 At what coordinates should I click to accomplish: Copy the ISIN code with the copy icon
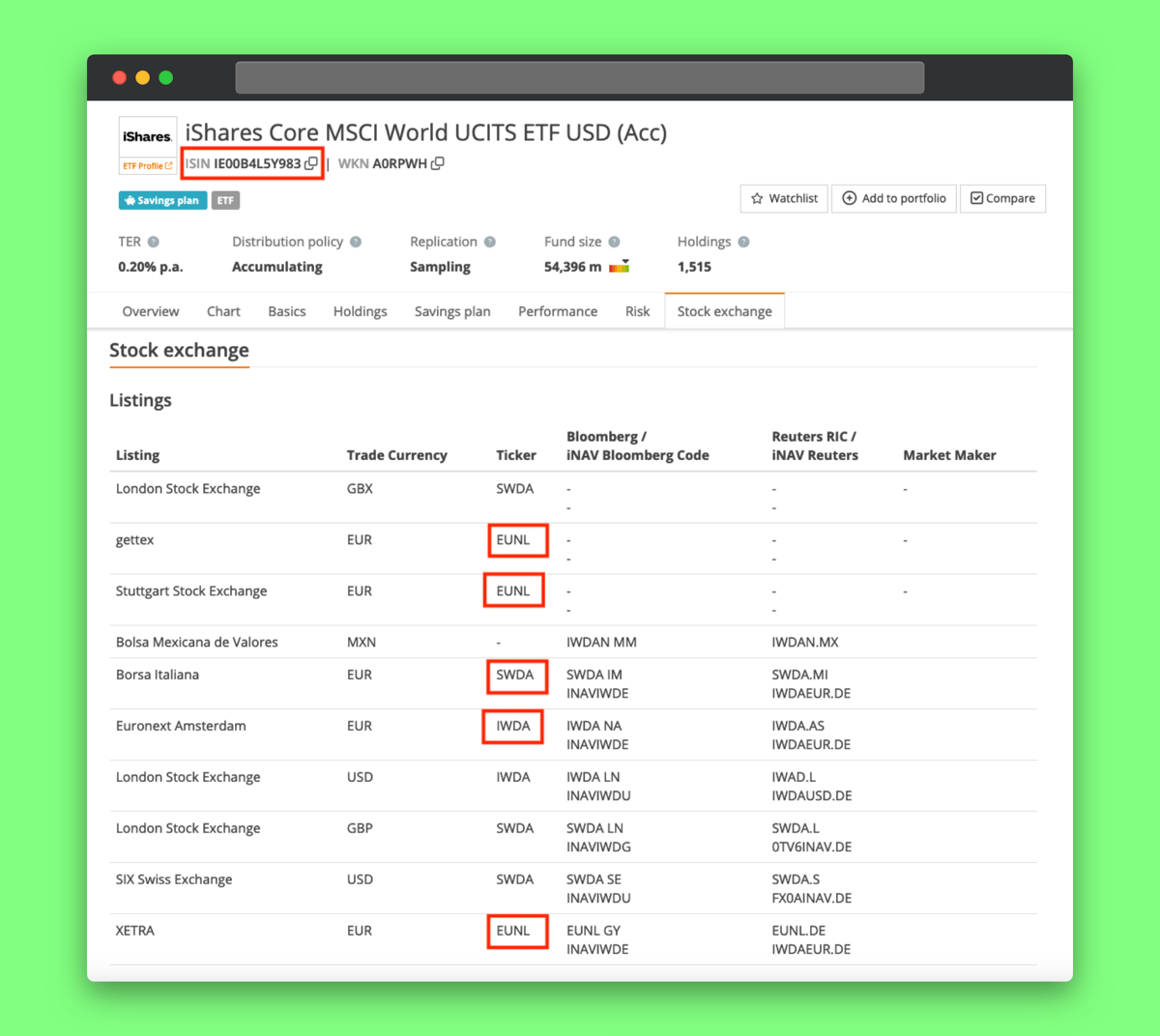pos(310,164)
